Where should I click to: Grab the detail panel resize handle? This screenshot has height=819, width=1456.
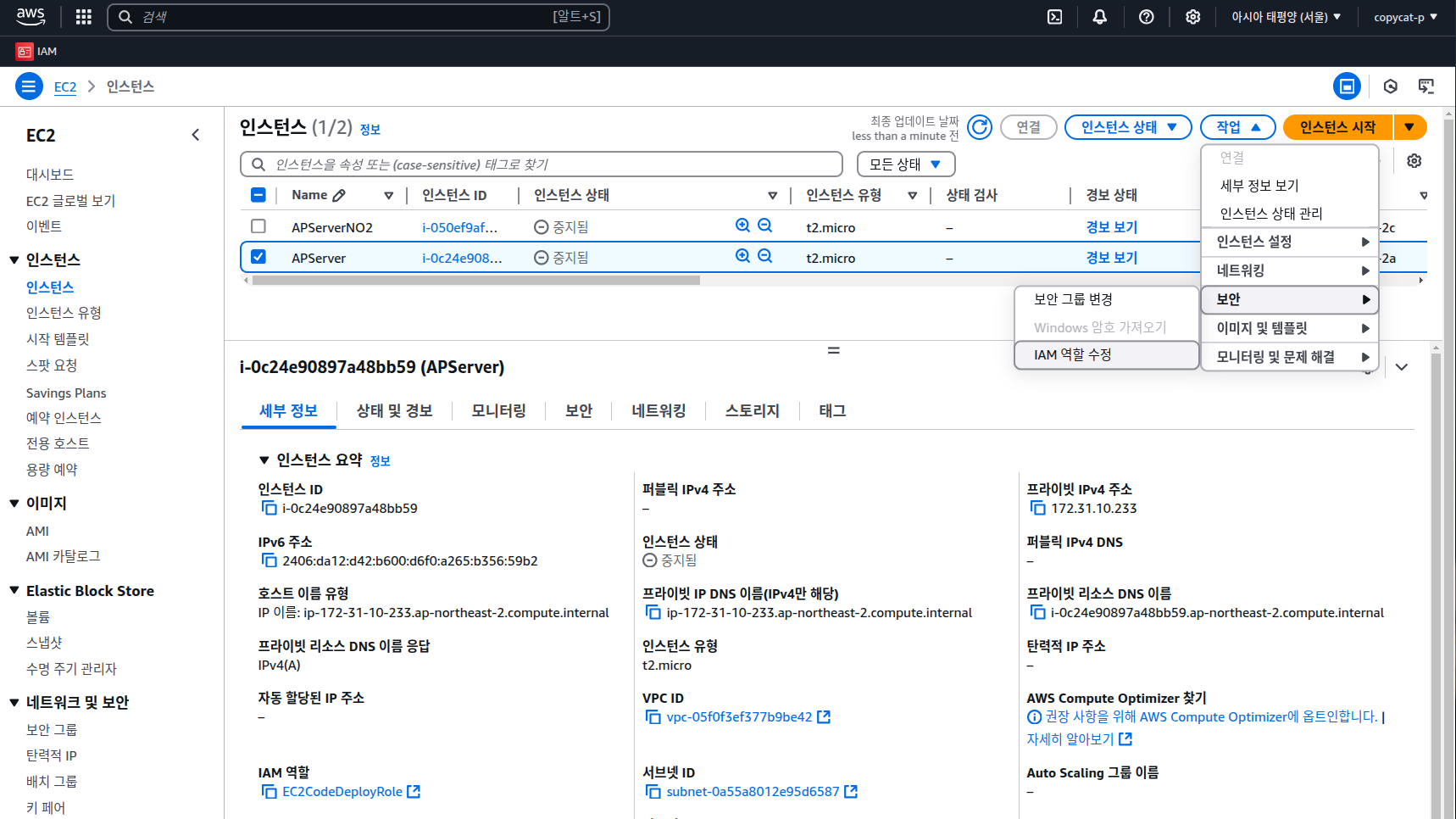coord(834,350)
